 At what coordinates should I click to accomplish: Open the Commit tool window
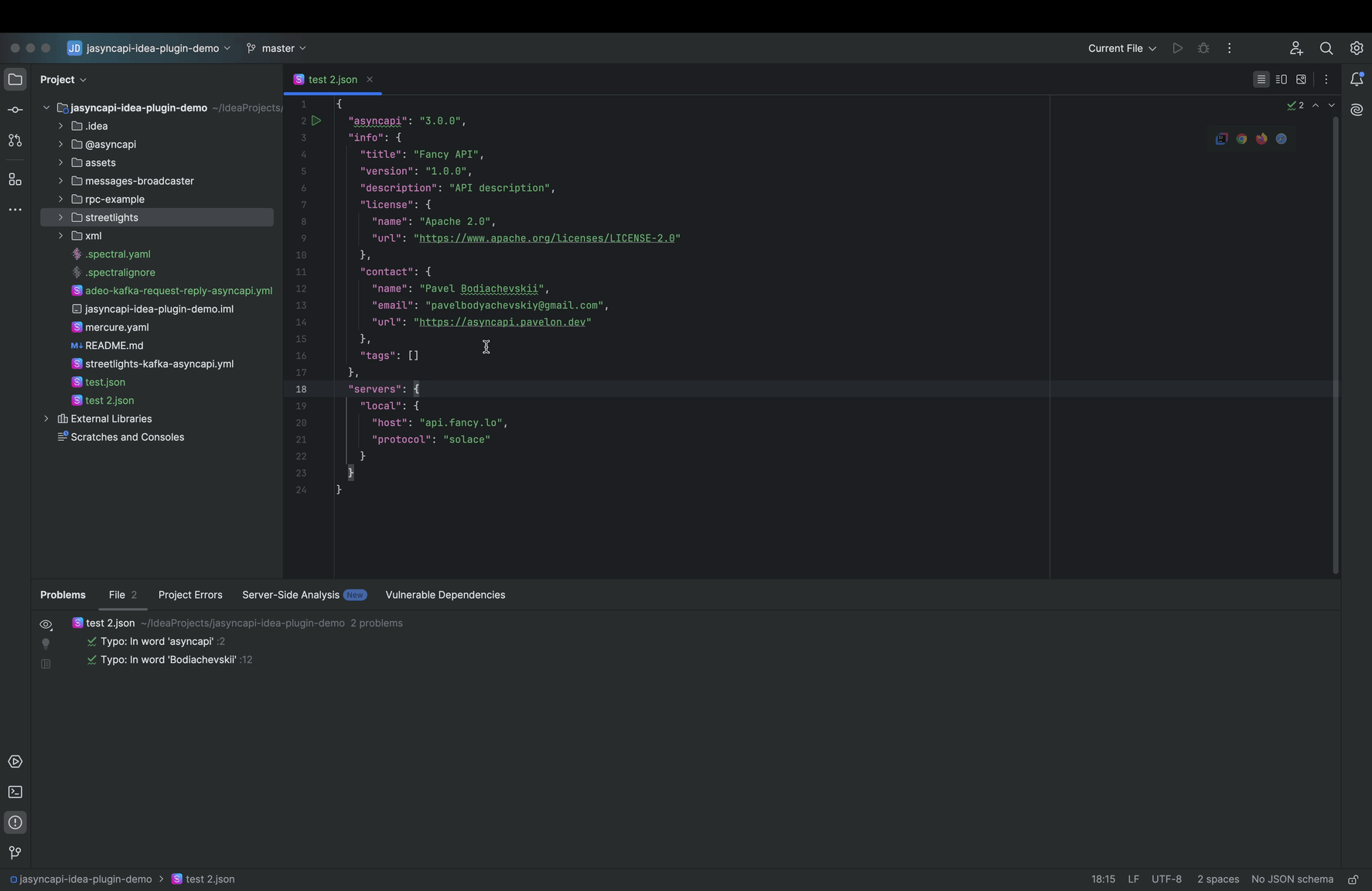(x=15, y=110)
